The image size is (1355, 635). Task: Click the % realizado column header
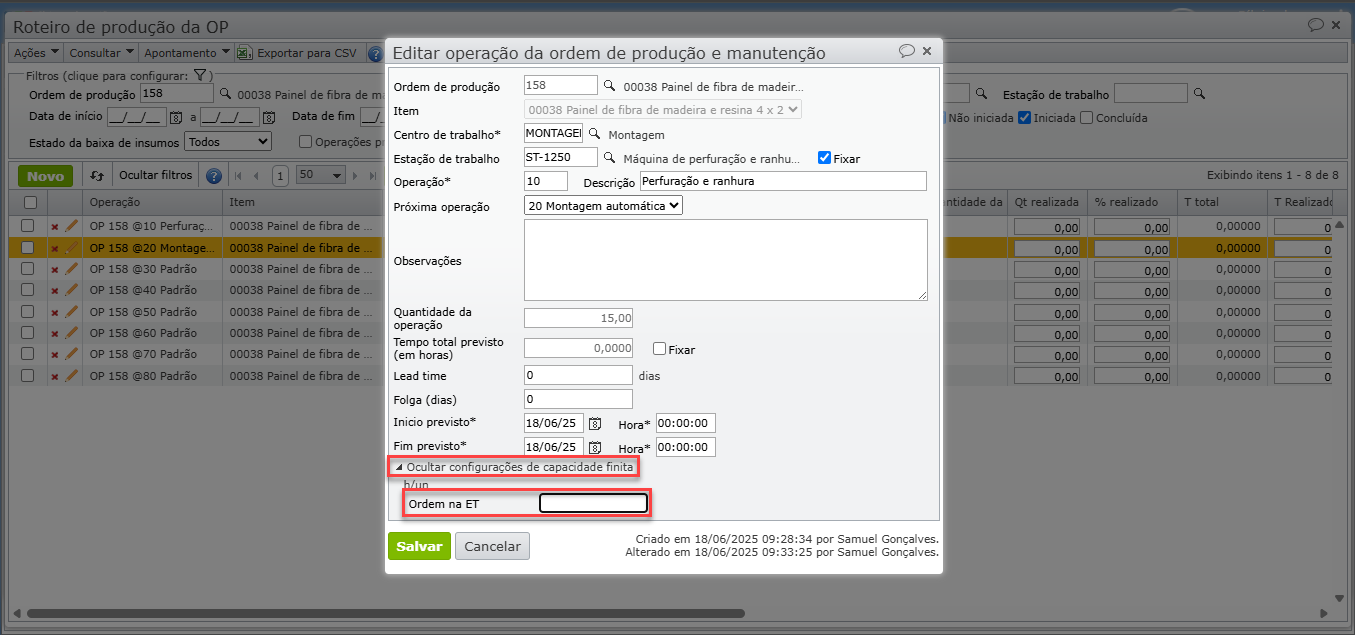(x=1130, y=202)
